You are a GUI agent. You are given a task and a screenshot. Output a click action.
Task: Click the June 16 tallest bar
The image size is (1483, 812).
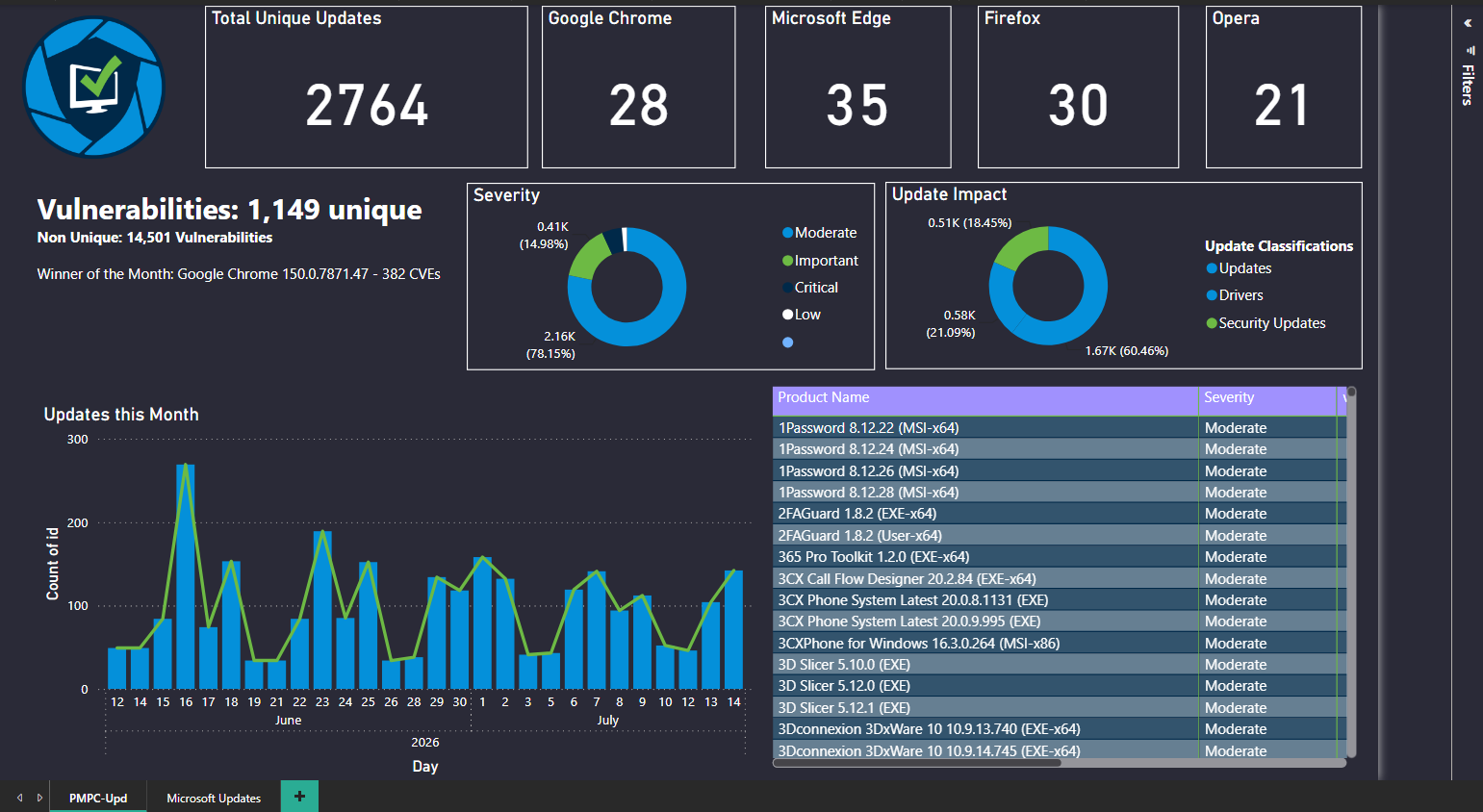[186, 576]
